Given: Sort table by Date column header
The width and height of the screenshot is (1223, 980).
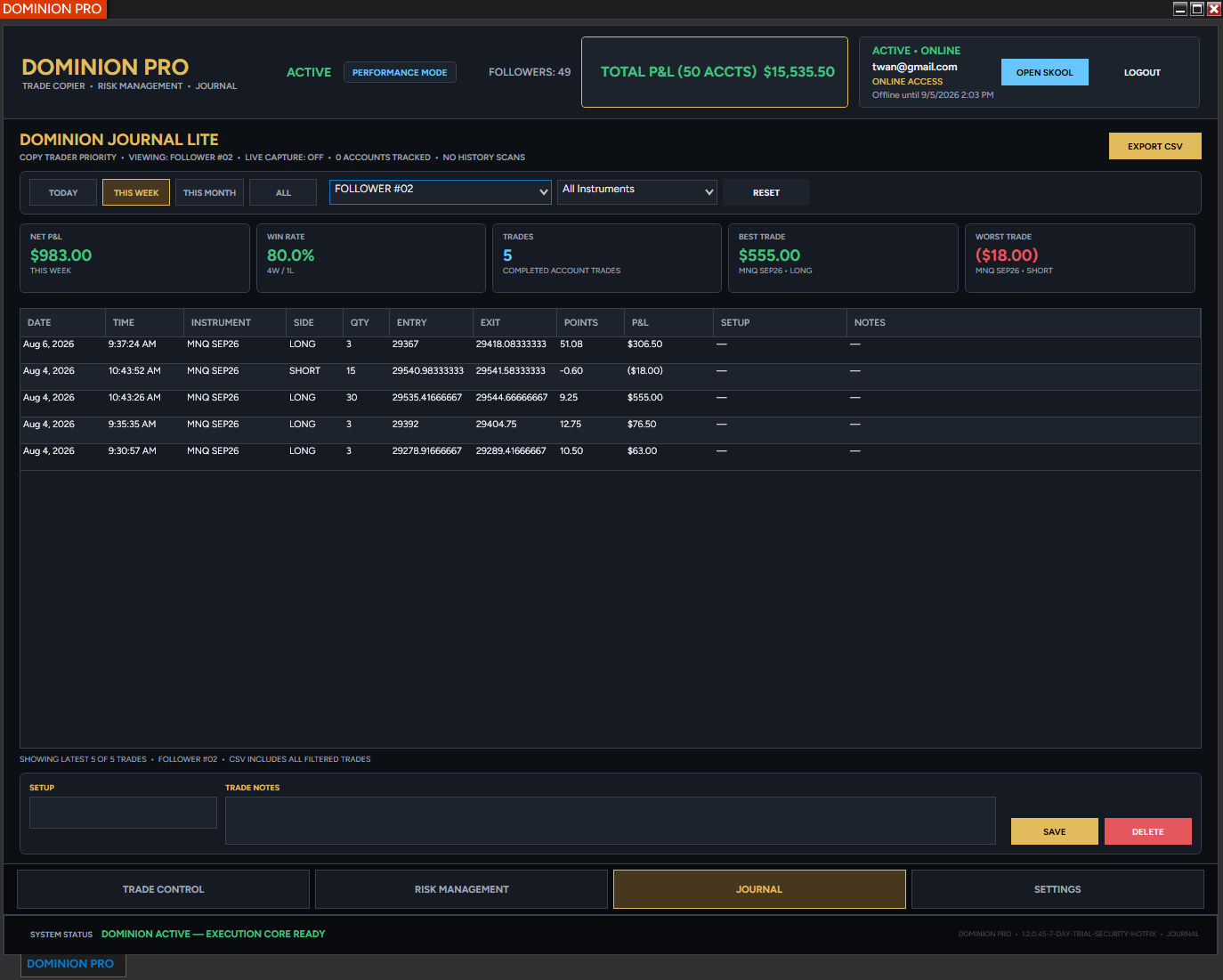Looking at the screenshot, I should point(62,322).
